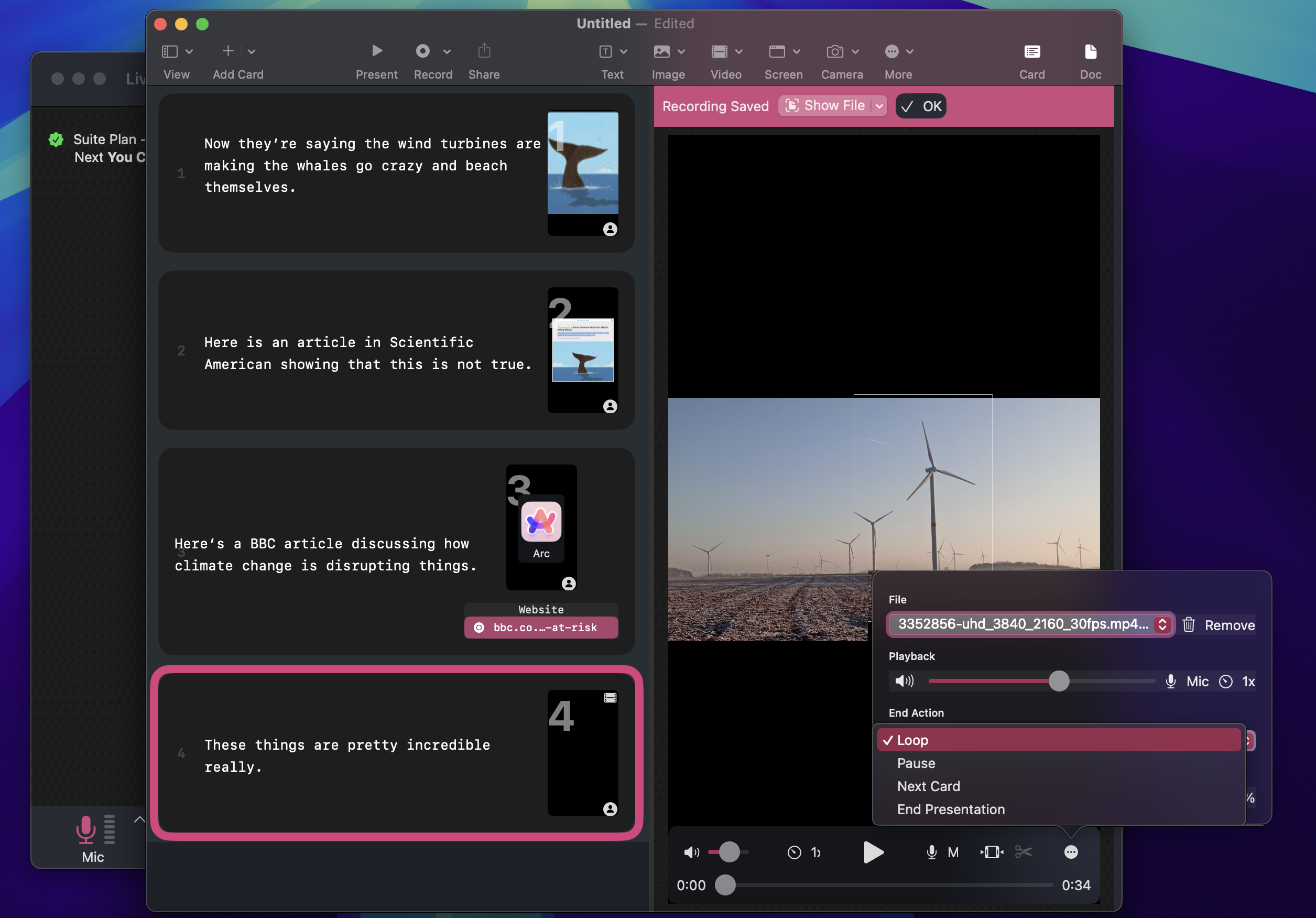
Task: Toggle microphone in the bottom playback bar
Action: (932, 852)
